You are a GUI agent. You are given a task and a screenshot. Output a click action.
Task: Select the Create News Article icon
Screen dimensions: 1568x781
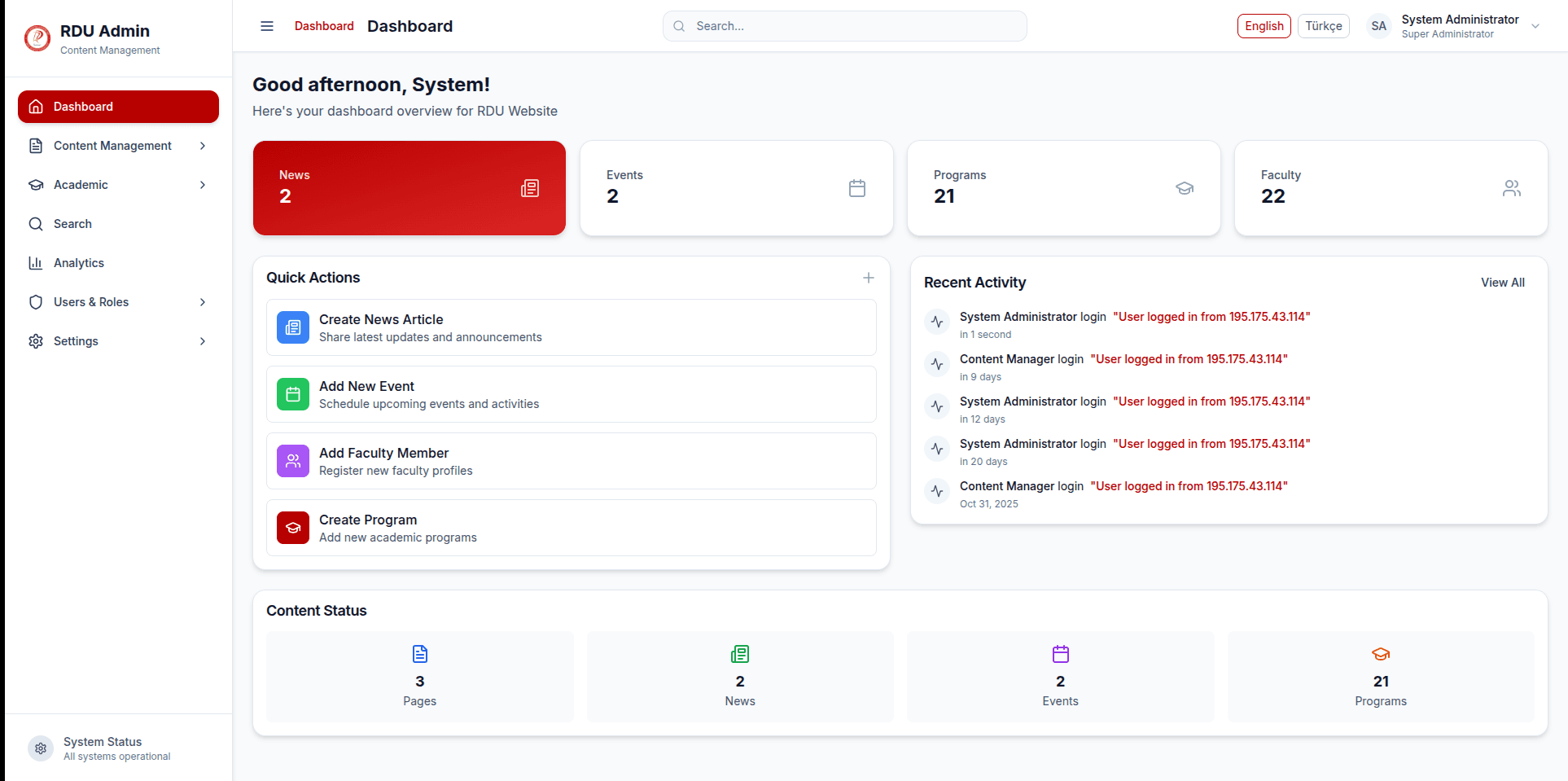tap(292, 327)
